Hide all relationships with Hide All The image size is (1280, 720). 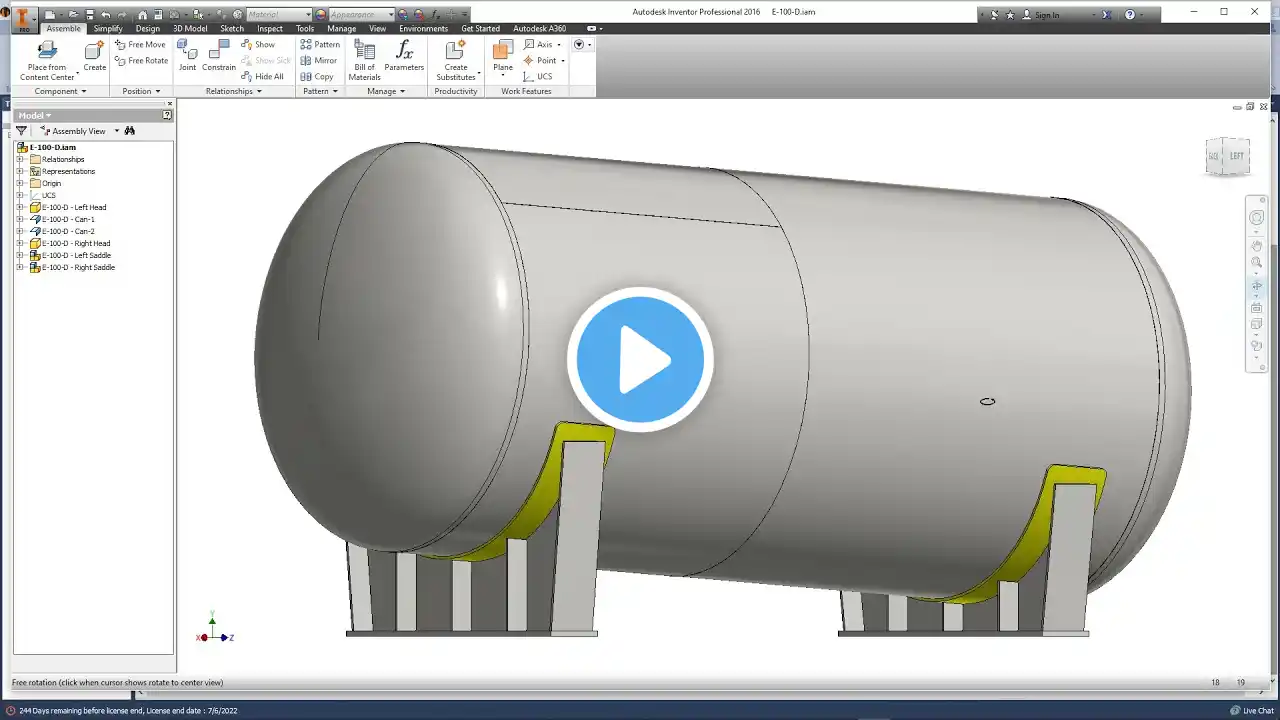pos(262,76)
